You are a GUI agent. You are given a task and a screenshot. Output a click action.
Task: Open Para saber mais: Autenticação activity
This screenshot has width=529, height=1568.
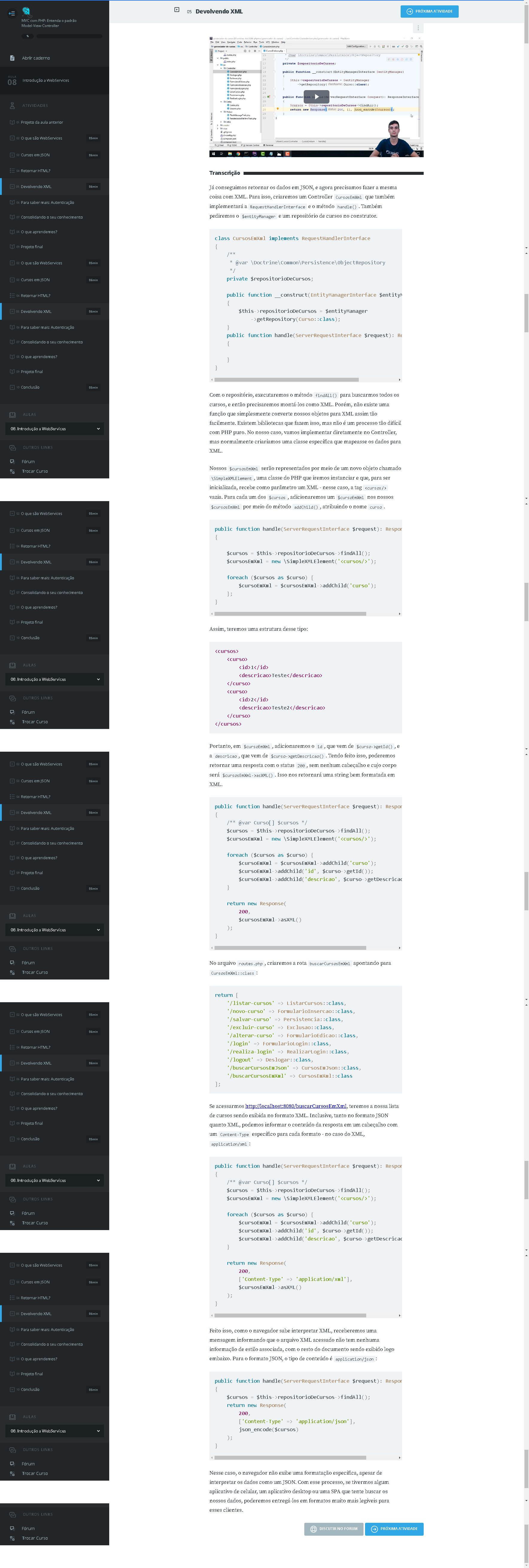tap(47, 203)
